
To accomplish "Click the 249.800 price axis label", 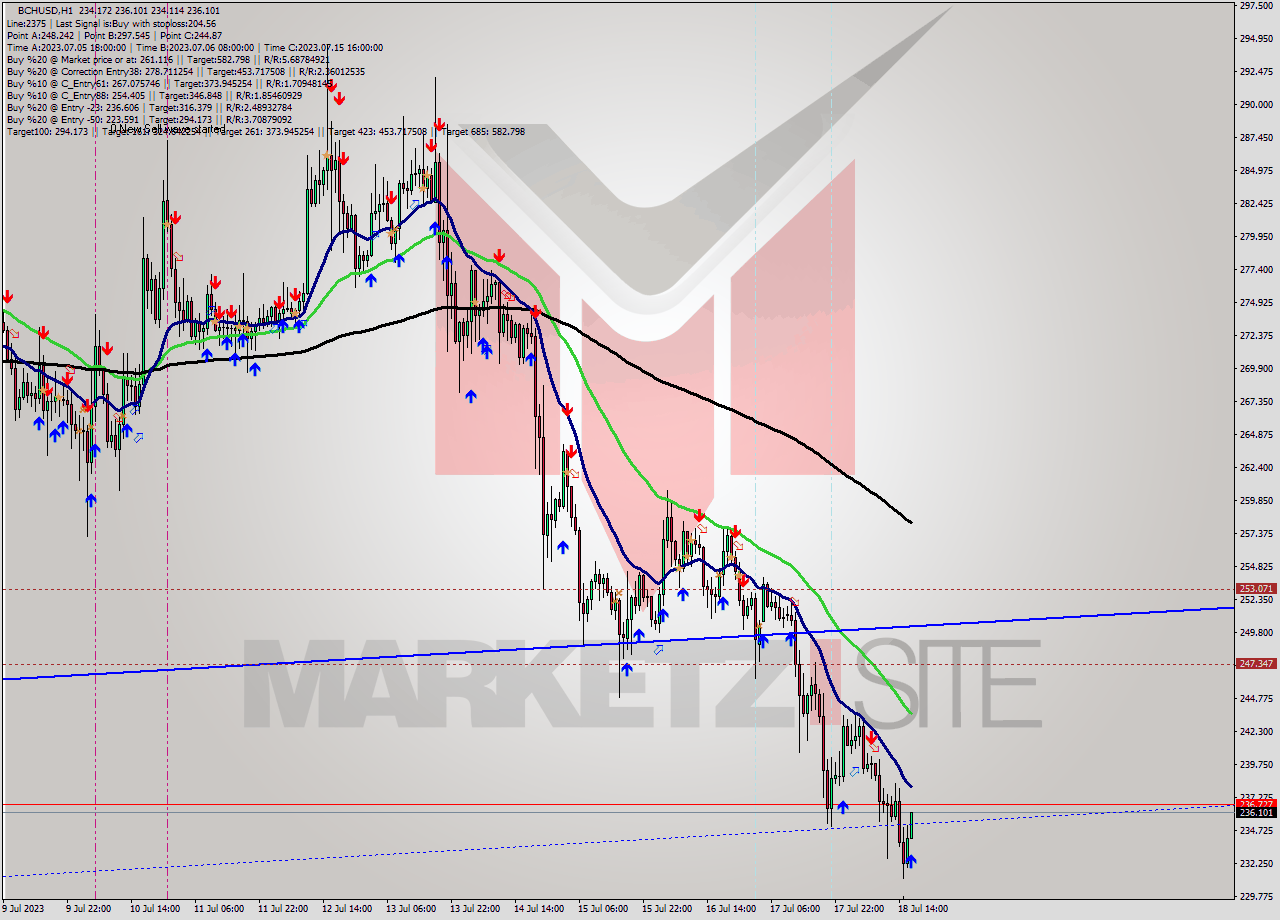I will pos(1255,633).
